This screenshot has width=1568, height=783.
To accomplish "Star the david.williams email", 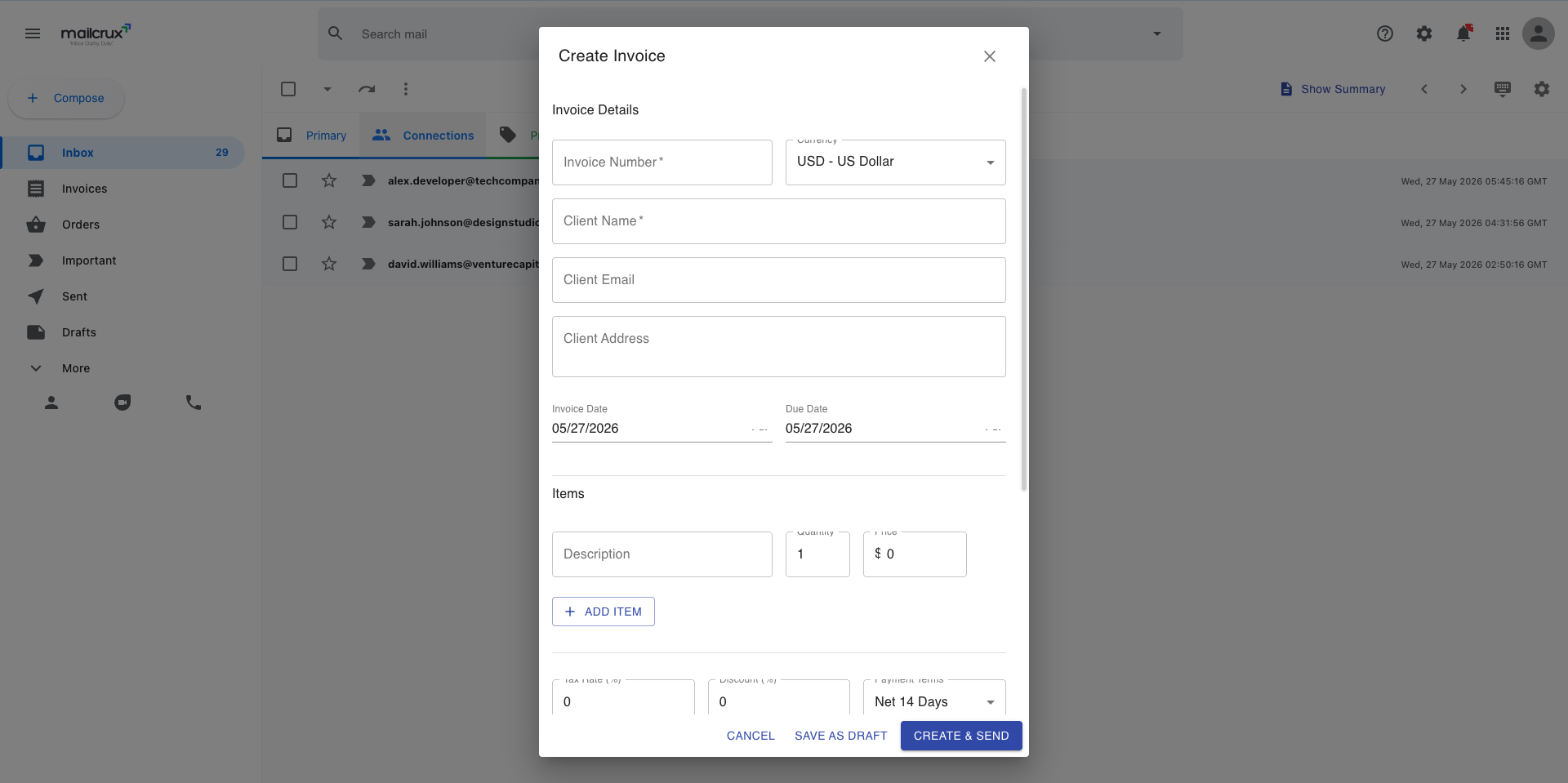I will coord(329,264).
